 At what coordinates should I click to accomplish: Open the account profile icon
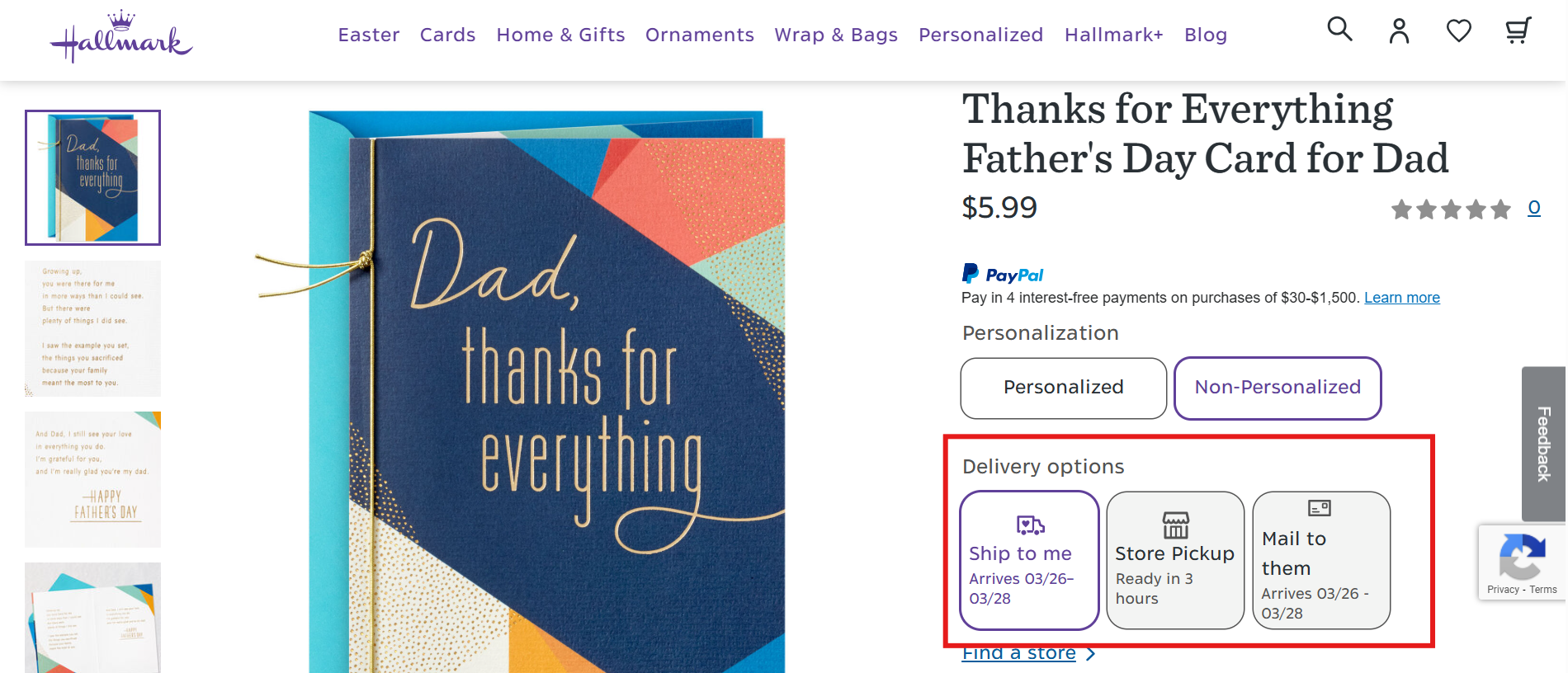pos(1399,31)
